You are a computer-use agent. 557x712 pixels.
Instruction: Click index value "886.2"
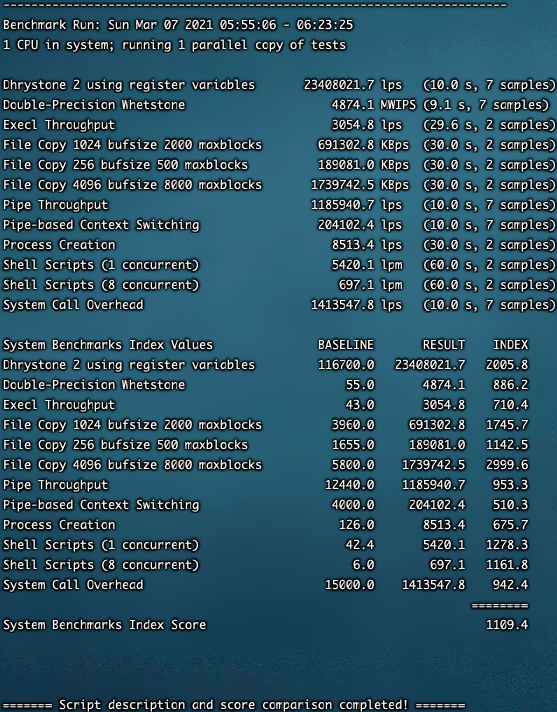click(x=510, y=385)
